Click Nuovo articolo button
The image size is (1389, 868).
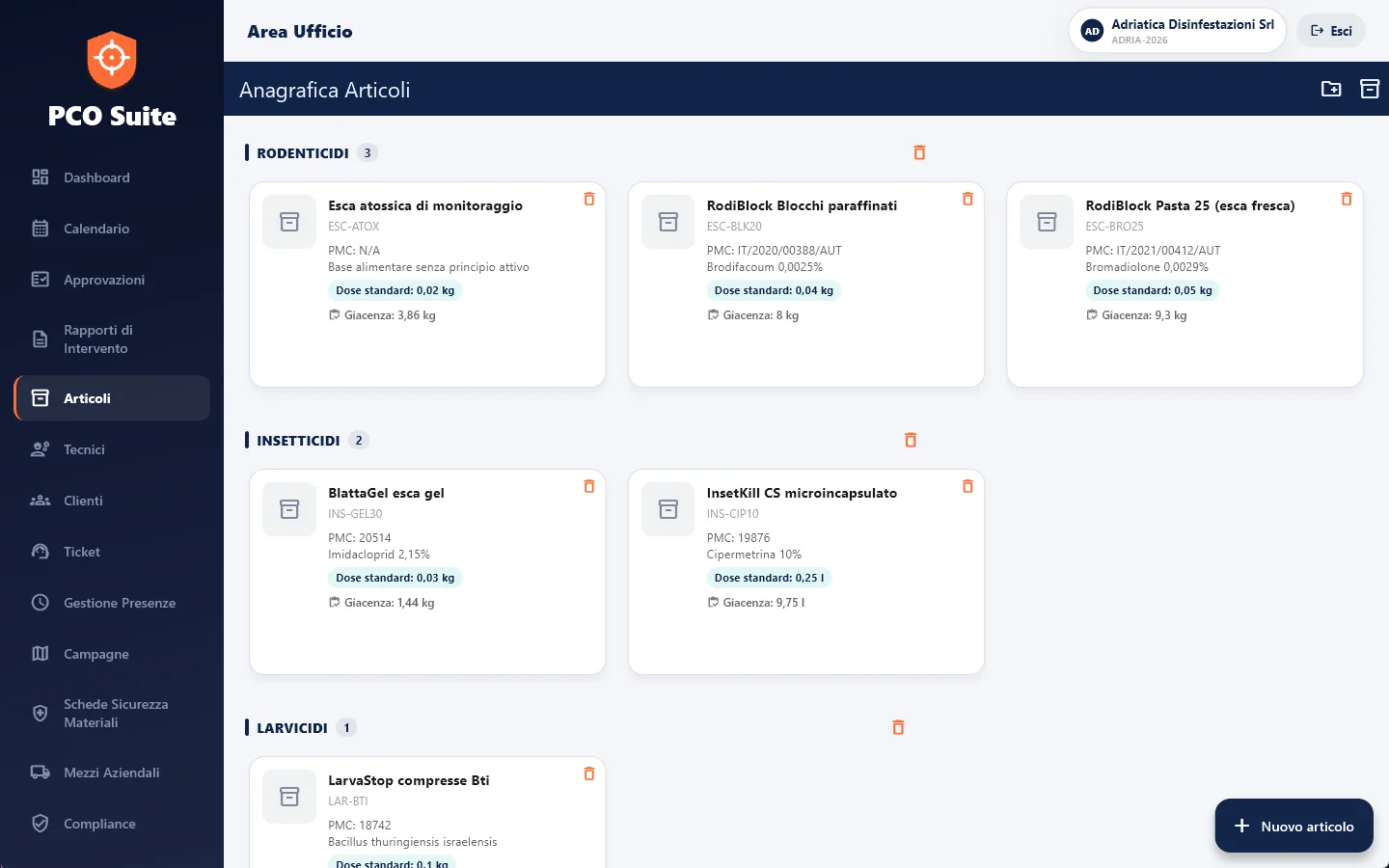click(1294, 826)
